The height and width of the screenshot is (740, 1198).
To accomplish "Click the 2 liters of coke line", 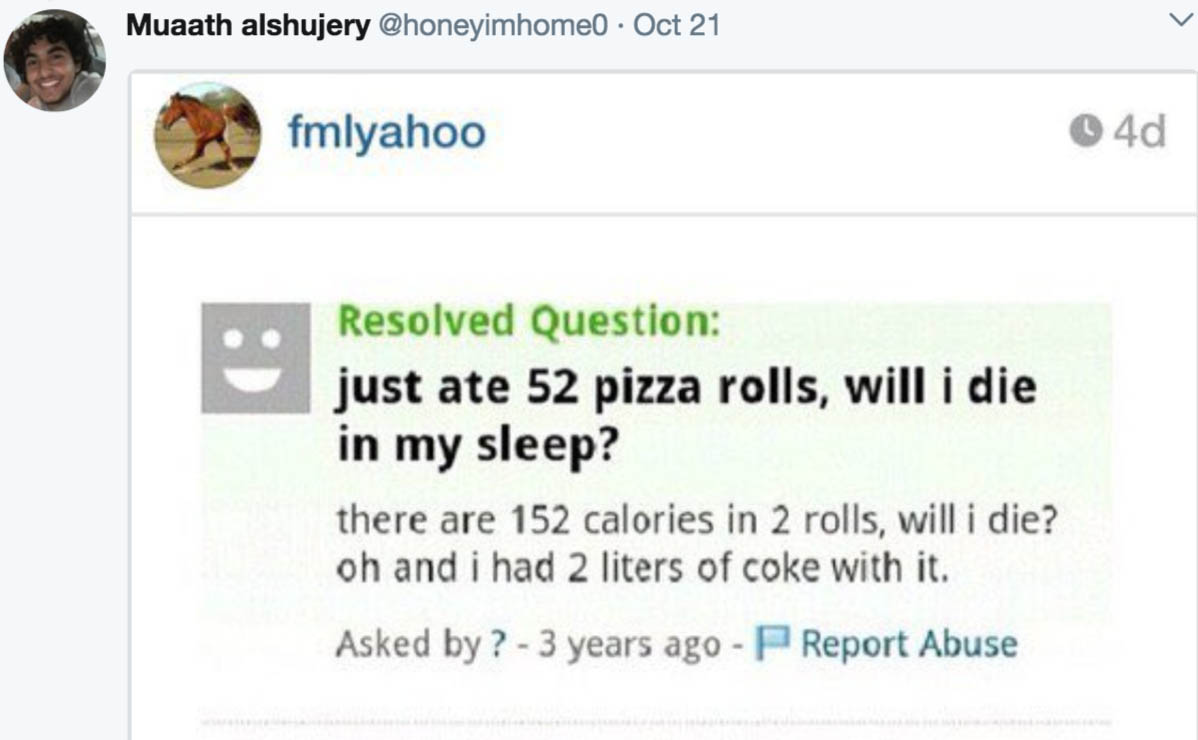I will 641,568.
